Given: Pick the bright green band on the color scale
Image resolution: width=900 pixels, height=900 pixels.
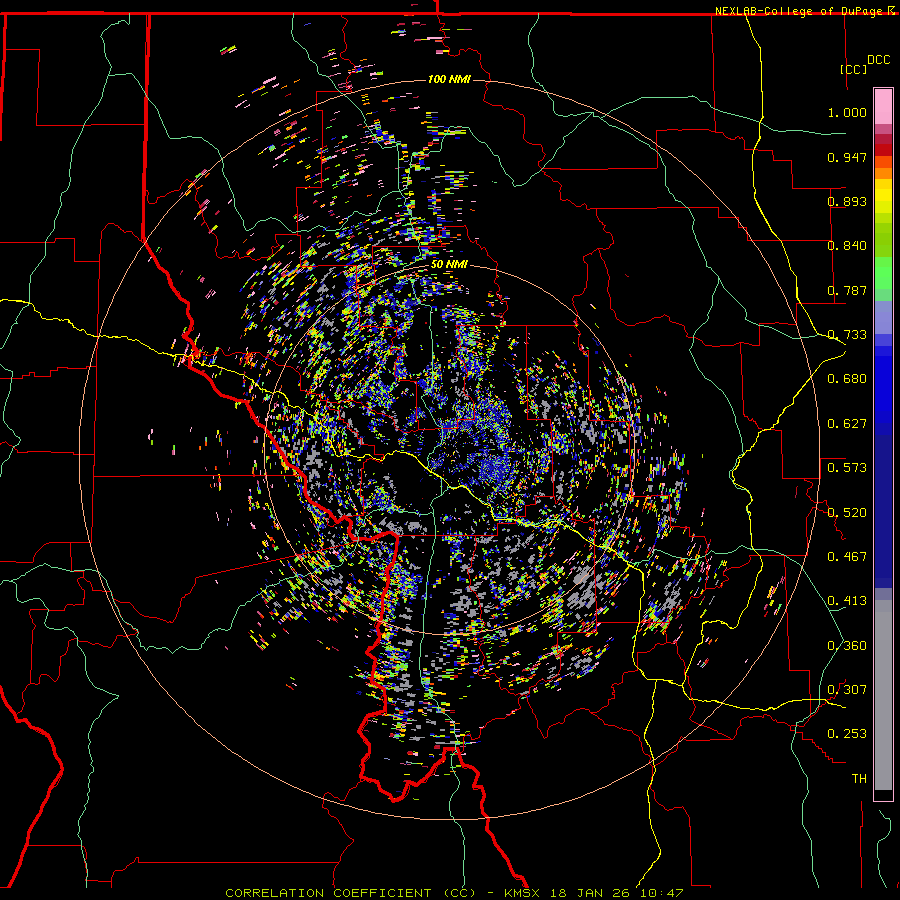Looking at the screenshot, I should (x=883, y=273).
